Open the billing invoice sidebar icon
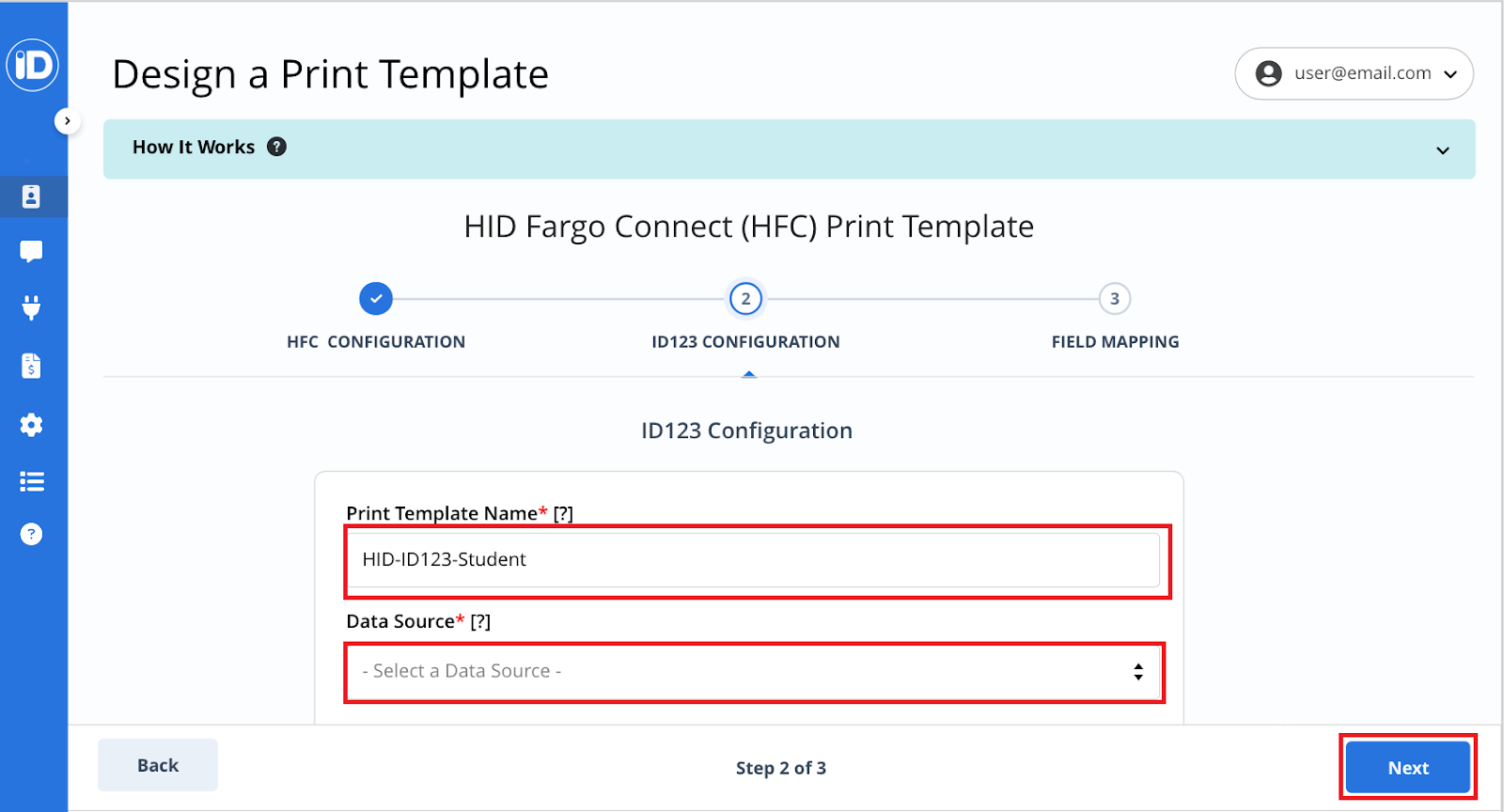 31,366
